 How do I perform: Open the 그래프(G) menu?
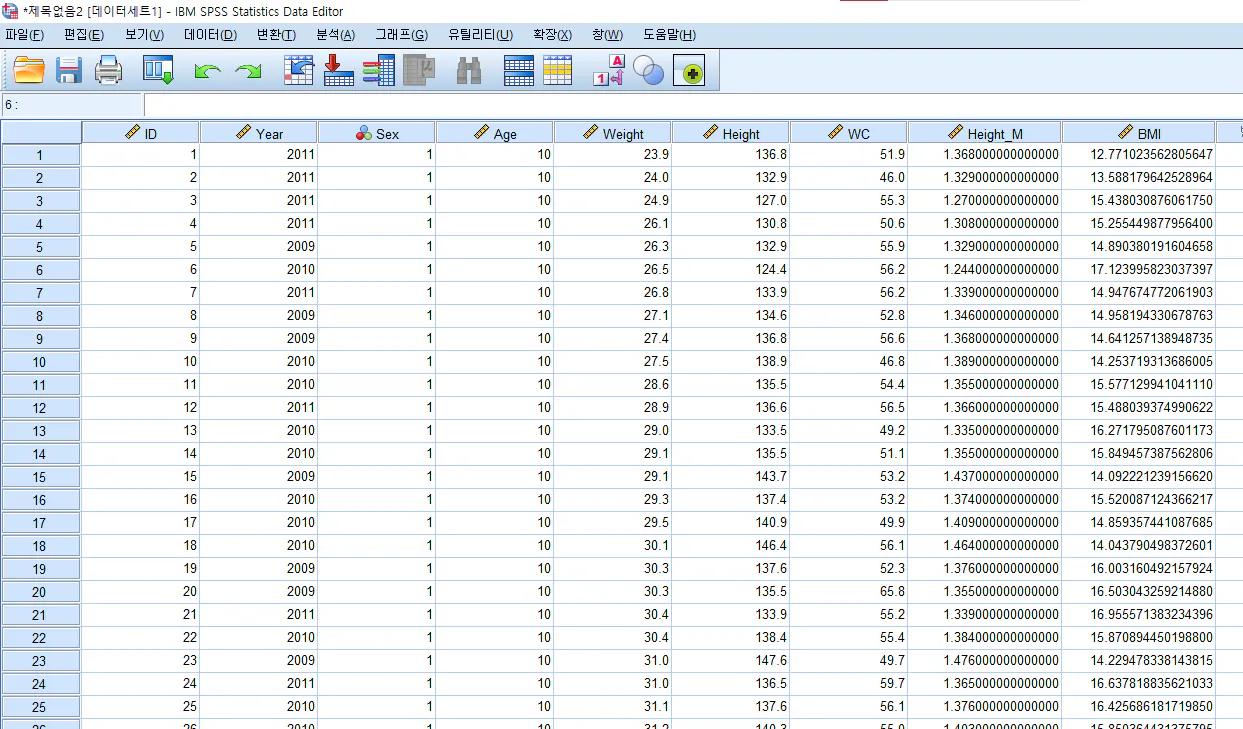pos(401,35)
